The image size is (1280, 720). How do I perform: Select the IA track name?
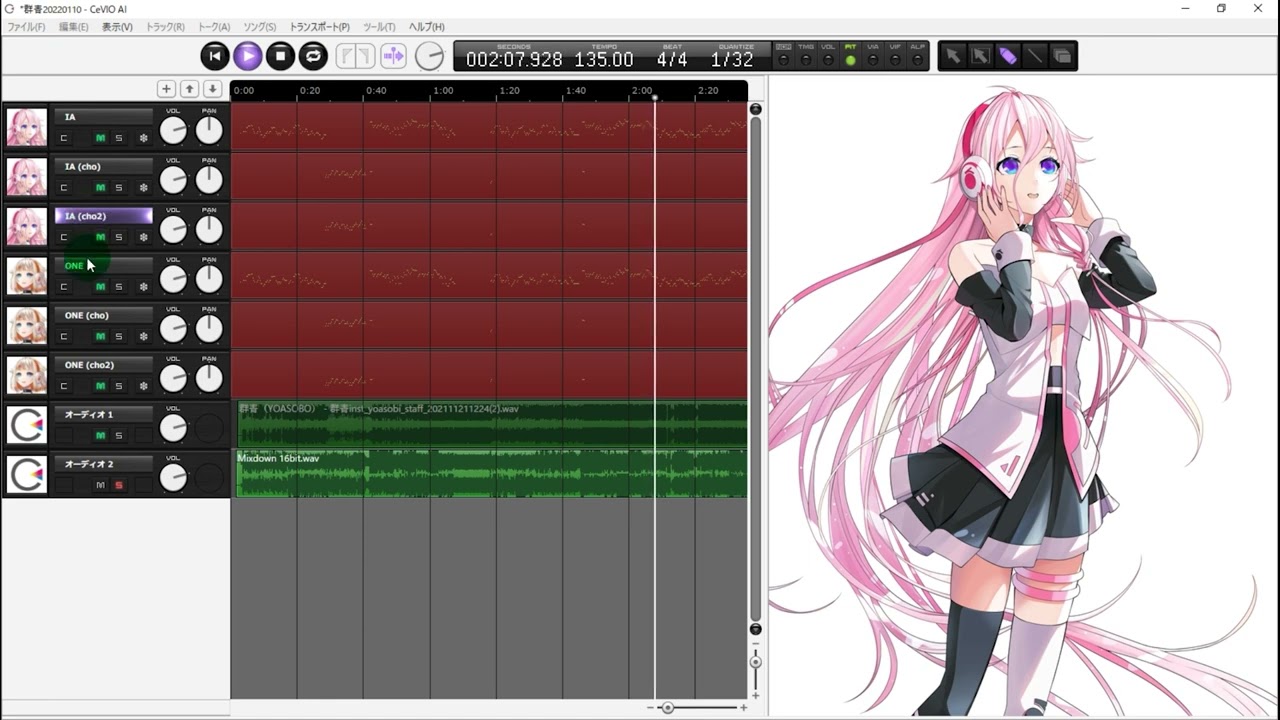pos(104,117)
